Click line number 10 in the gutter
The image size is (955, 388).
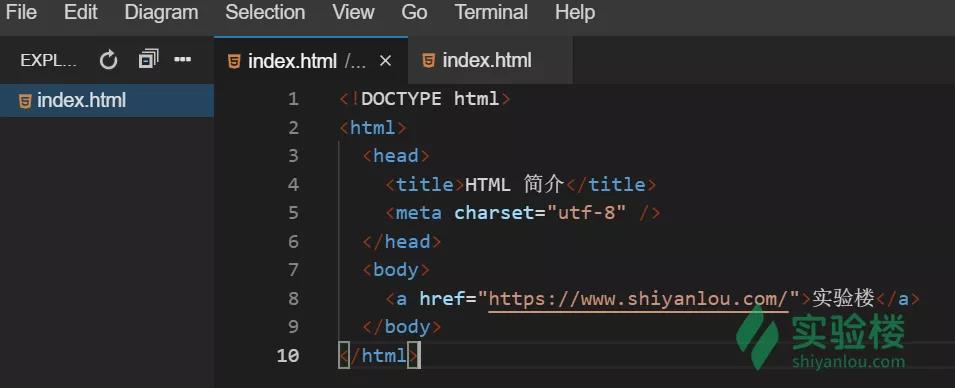[287, 355]
